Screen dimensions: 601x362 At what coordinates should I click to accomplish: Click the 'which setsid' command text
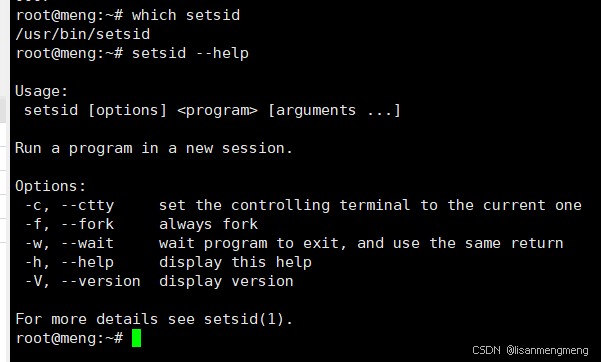[x=186, y=15]
